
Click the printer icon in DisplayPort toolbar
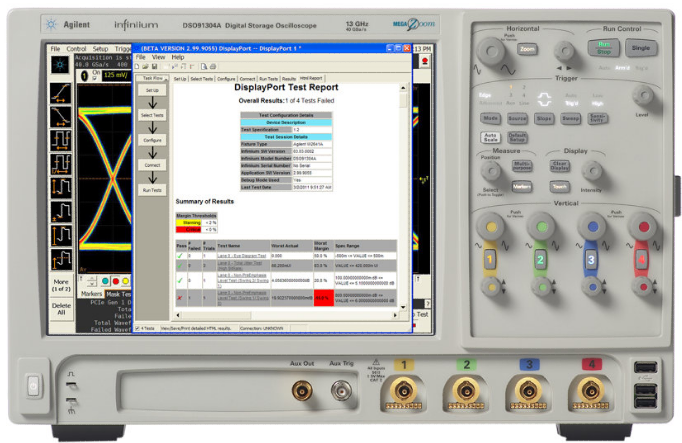coord(213,67)
